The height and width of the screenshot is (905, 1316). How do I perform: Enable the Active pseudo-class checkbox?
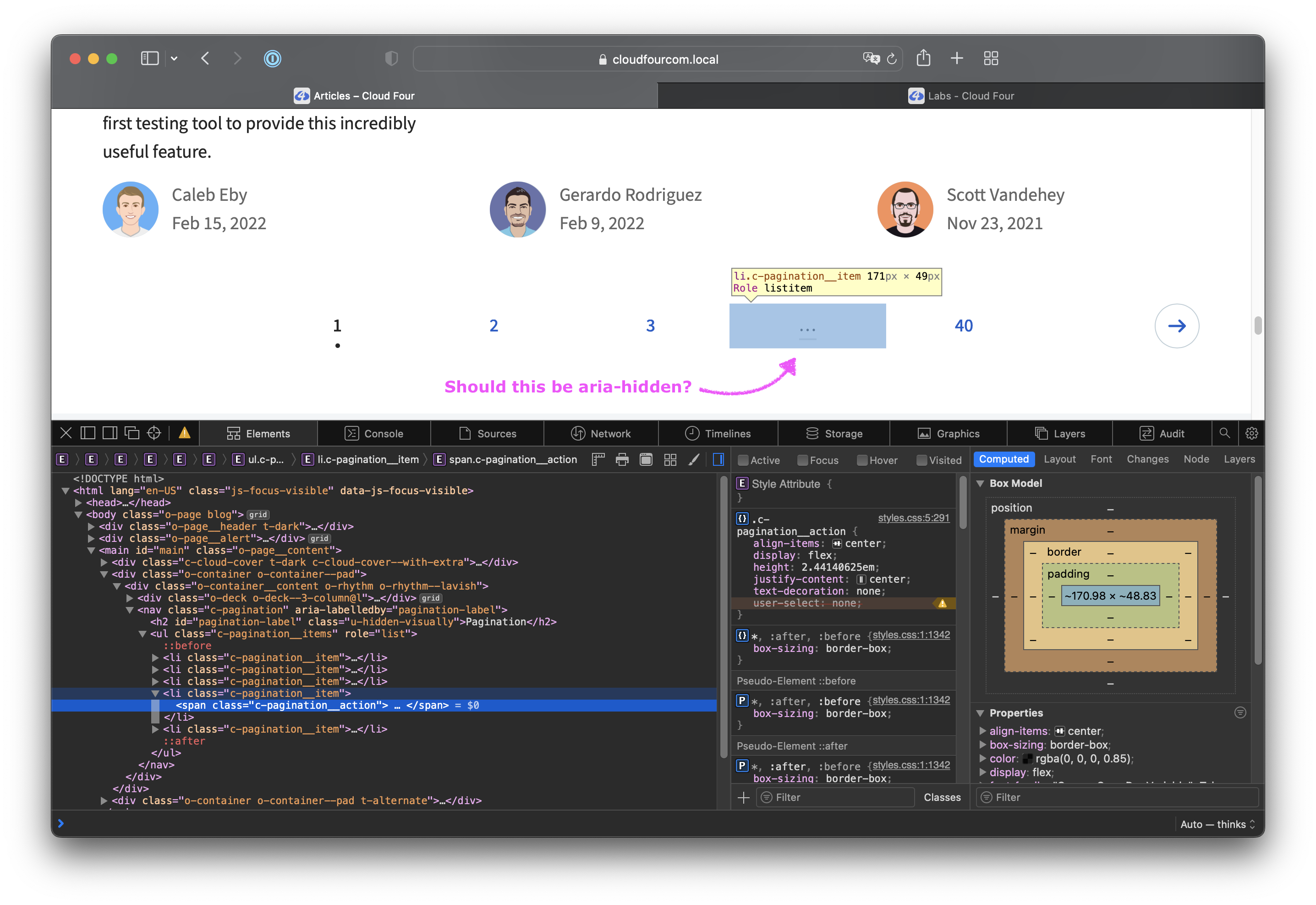pyautogui.click(x=743, y=460)
